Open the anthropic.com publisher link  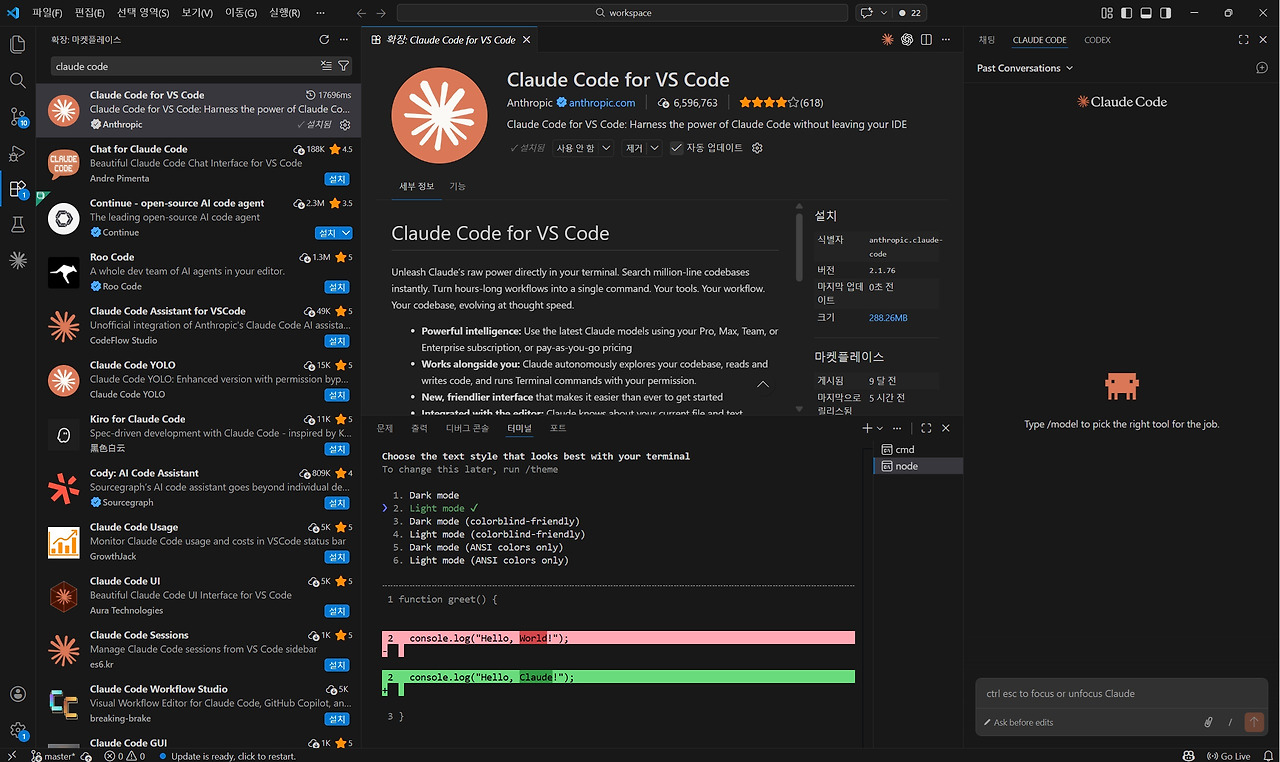pos(602,103)
